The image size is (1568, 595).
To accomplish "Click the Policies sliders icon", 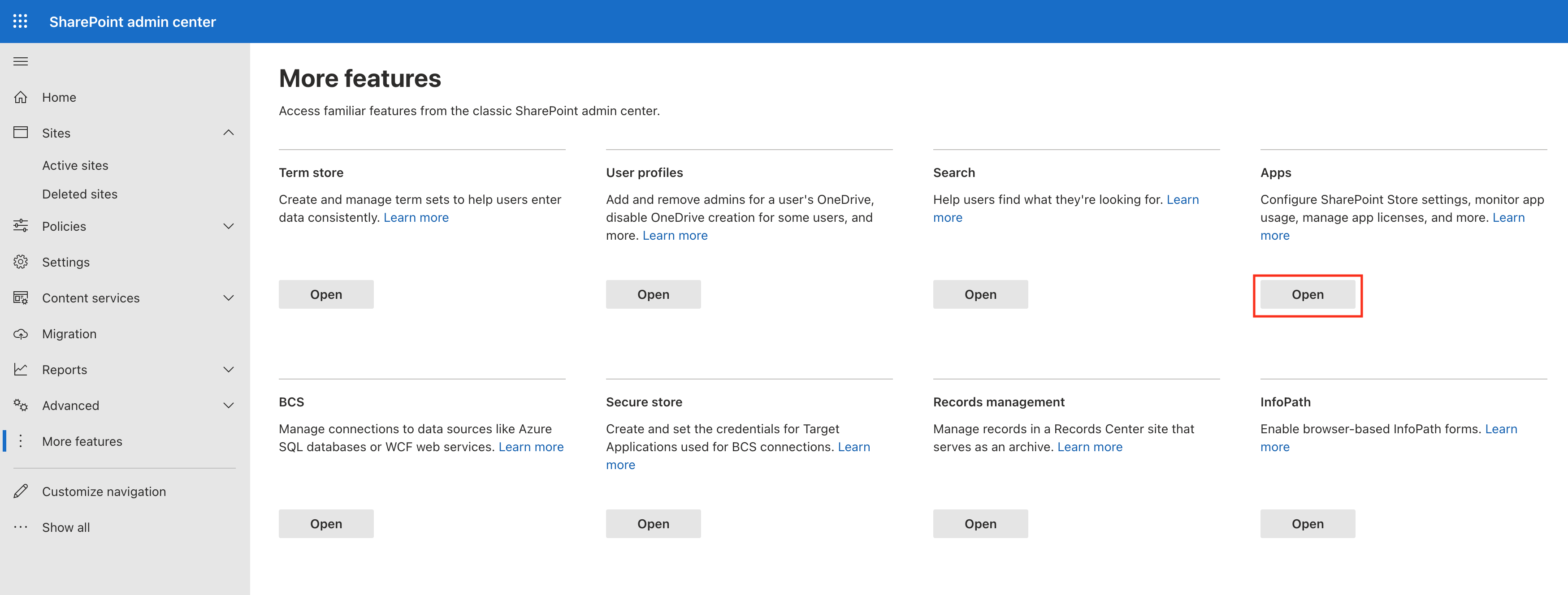I will 21,226.
